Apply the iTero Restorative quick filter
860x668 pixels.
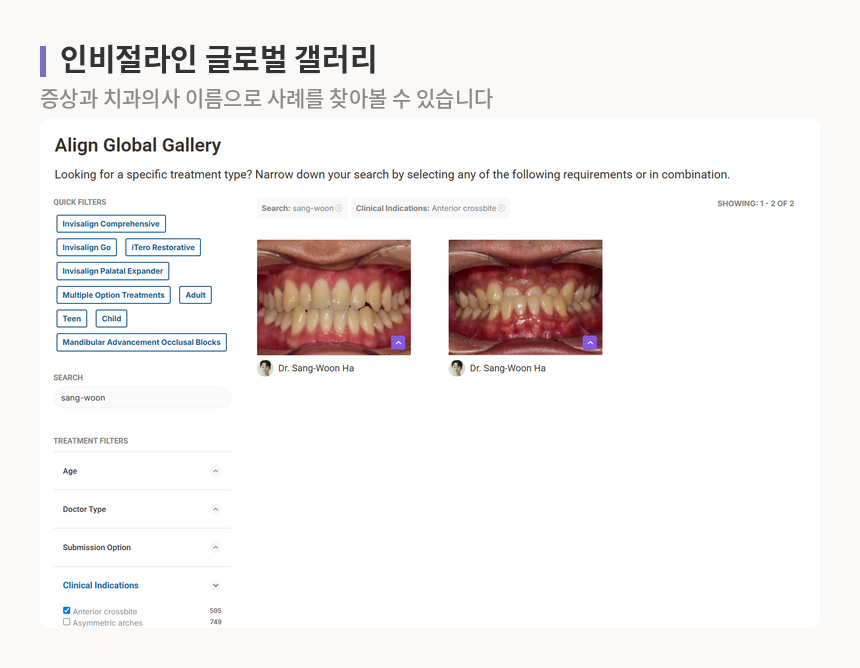tap(163, 247)
